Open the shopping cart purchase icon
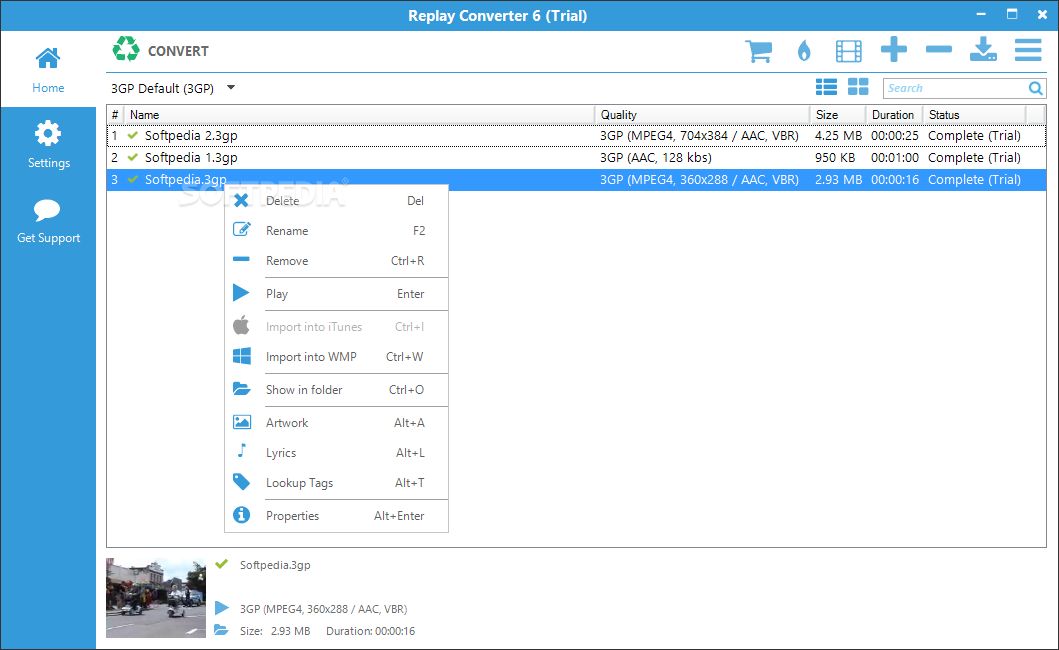Viewport: 1059px width, 650px height. [758, 51]
